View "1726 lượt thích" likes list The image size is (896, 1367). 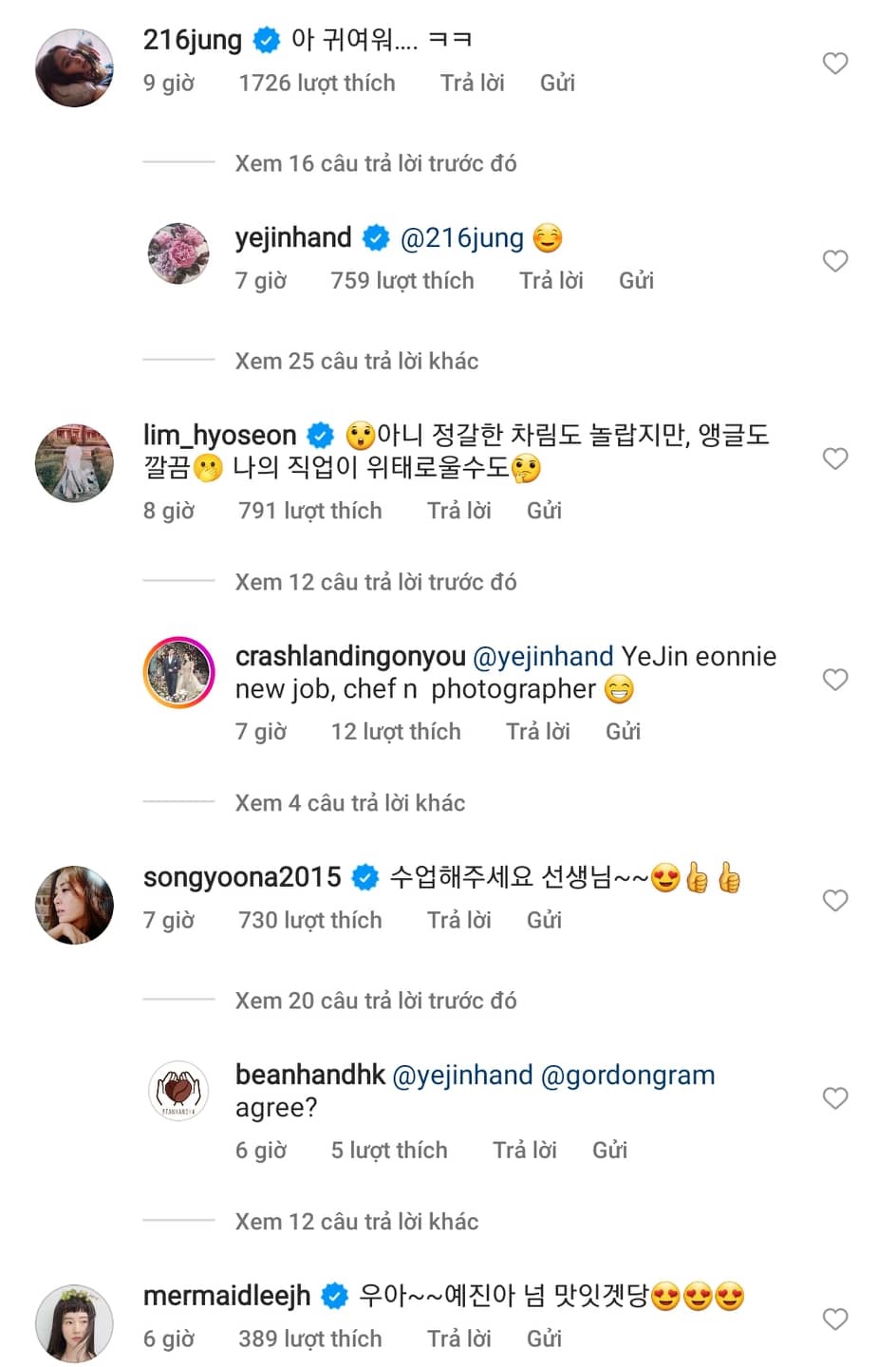tap(316, 83)
